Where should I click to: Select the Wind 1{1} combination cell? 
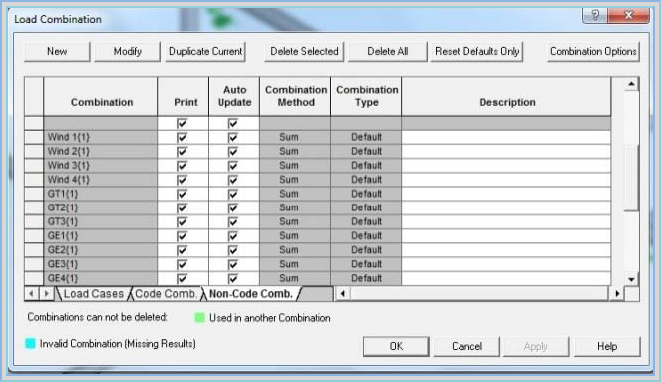[x=101, y=137]
